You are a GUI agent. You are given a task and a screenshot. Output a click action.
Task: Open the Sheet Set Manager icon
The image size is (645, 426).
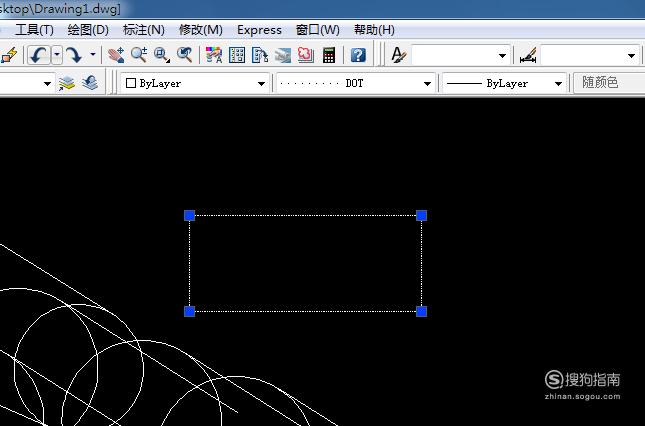pos(283,55)
